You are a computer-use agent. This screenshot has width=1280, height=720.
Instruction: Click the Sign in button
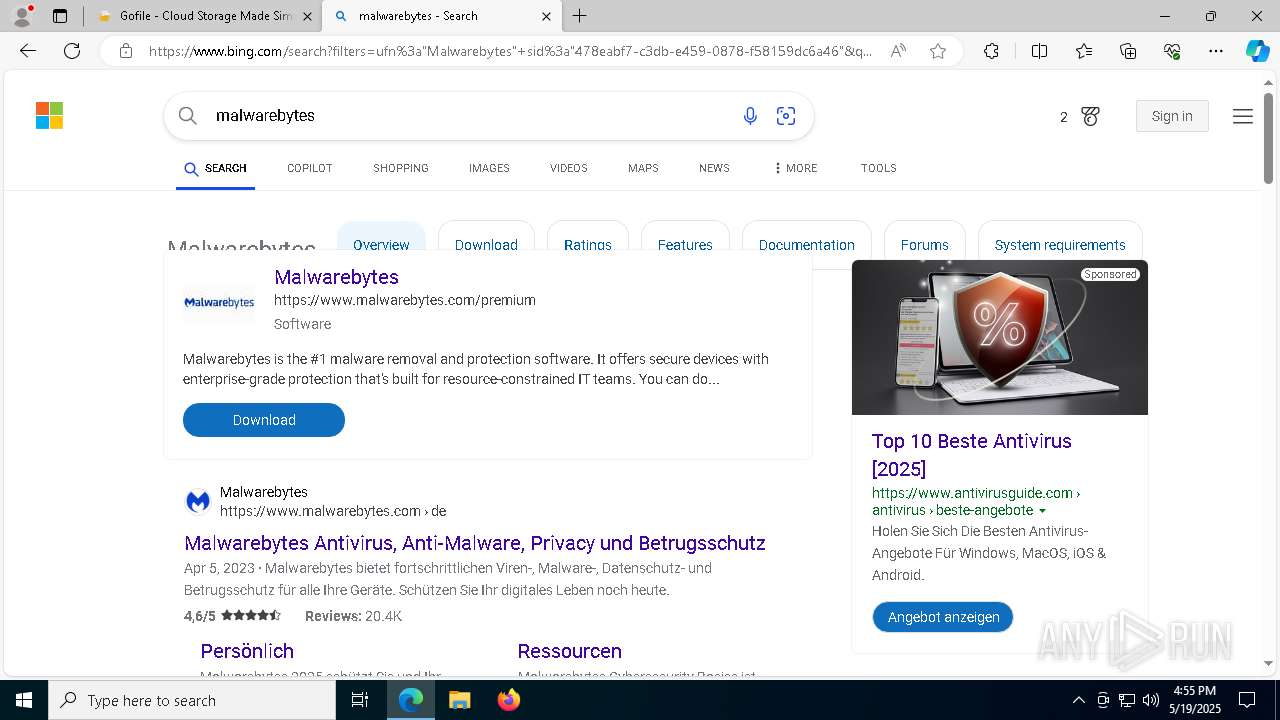1172,116
